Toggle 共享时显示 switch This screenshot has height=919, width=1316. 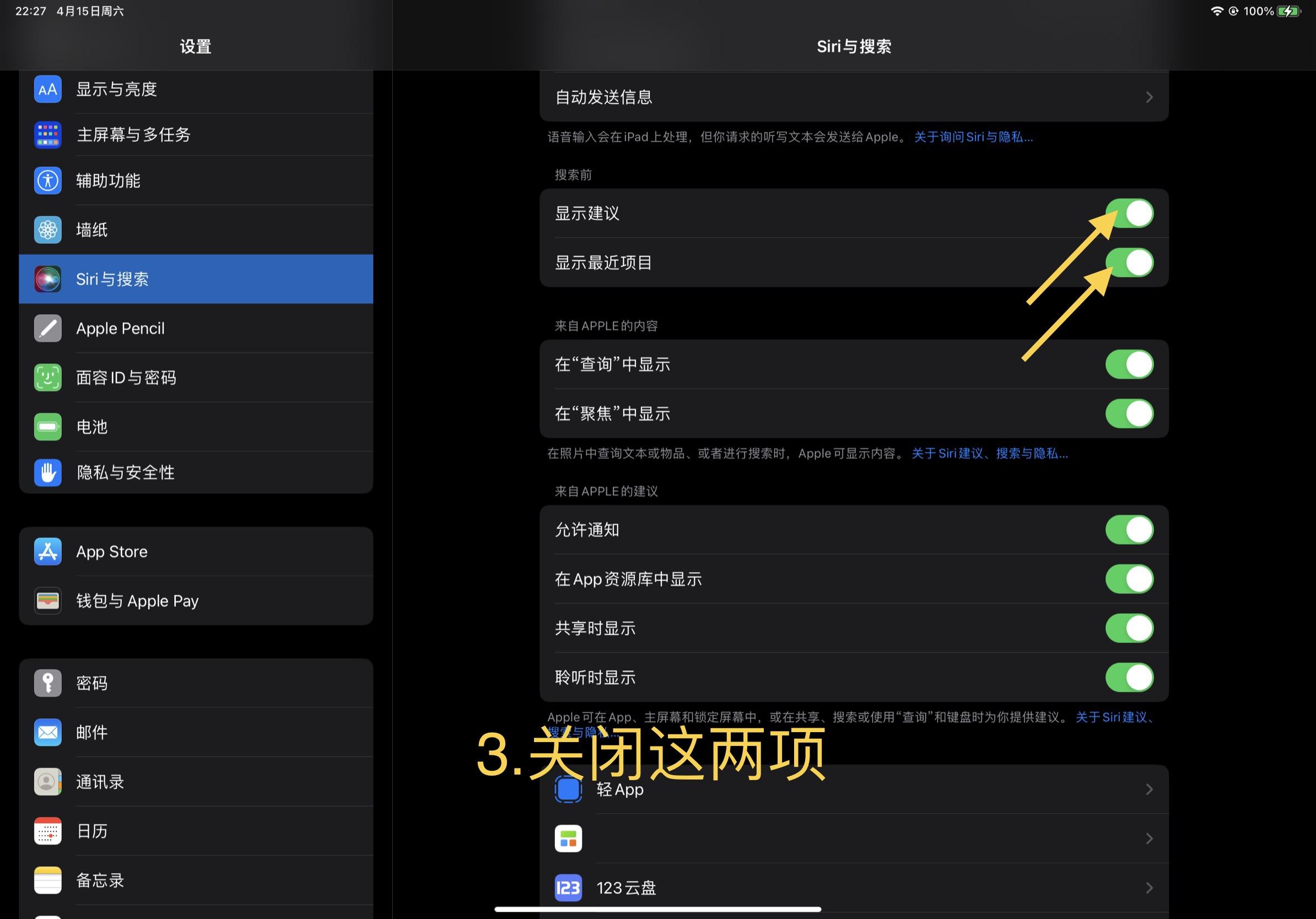(1129, 628)
